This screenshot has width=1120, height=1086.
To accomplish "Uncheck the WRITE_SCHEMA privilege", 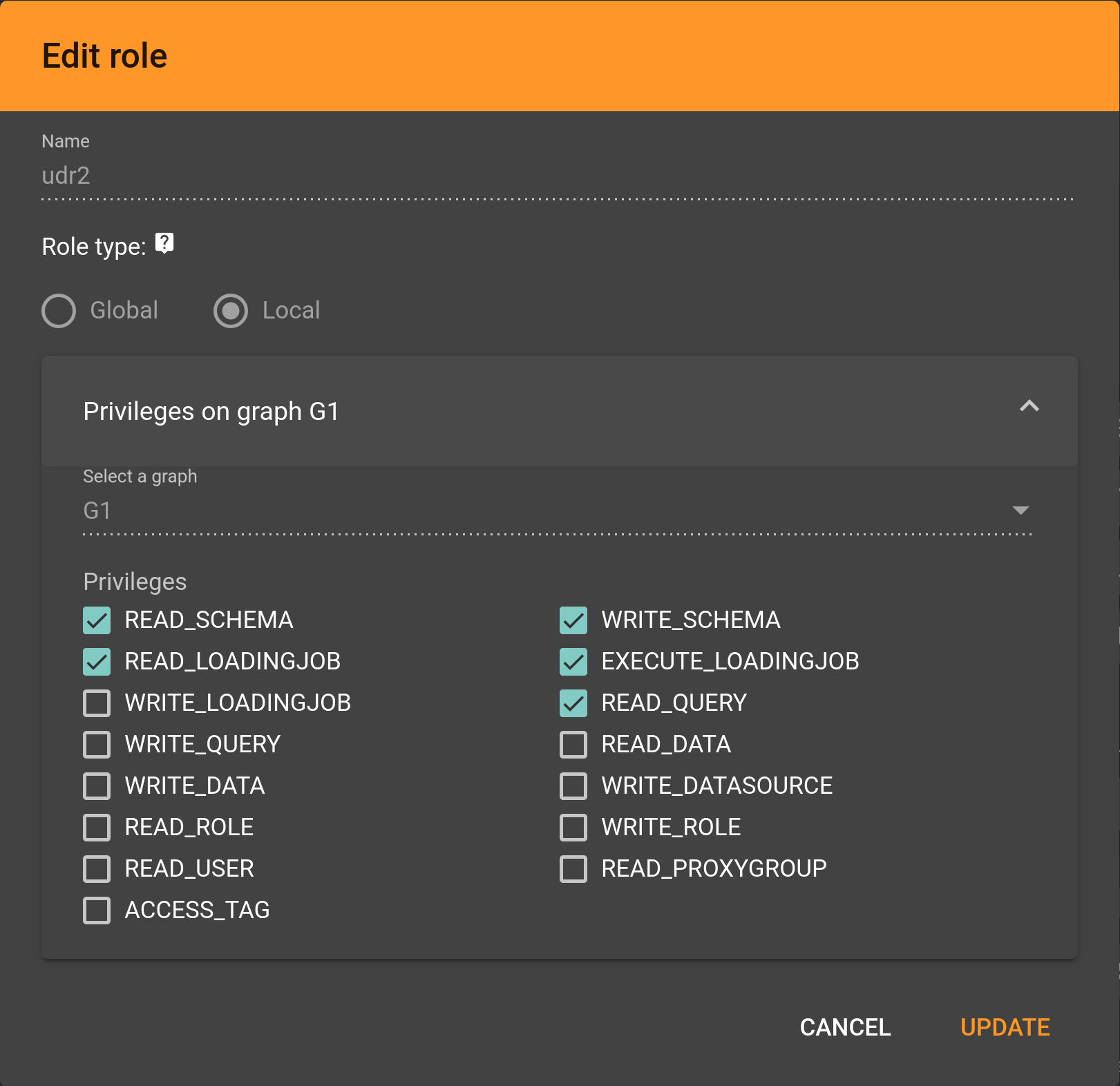I will (x=573, y=620).
